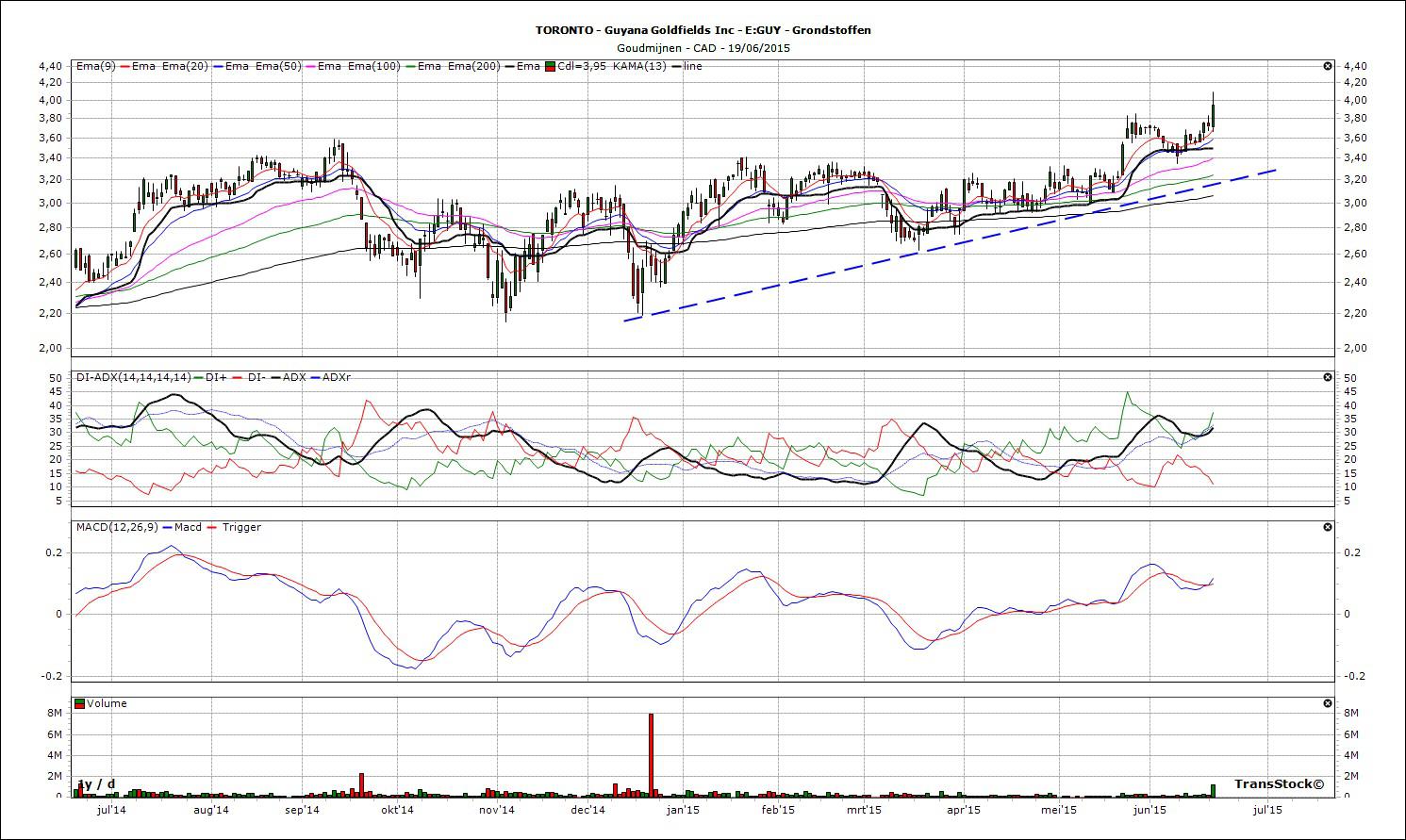Screen dimensions: 1406x840
Task: Click the Macd legend label
Action: 188,527
